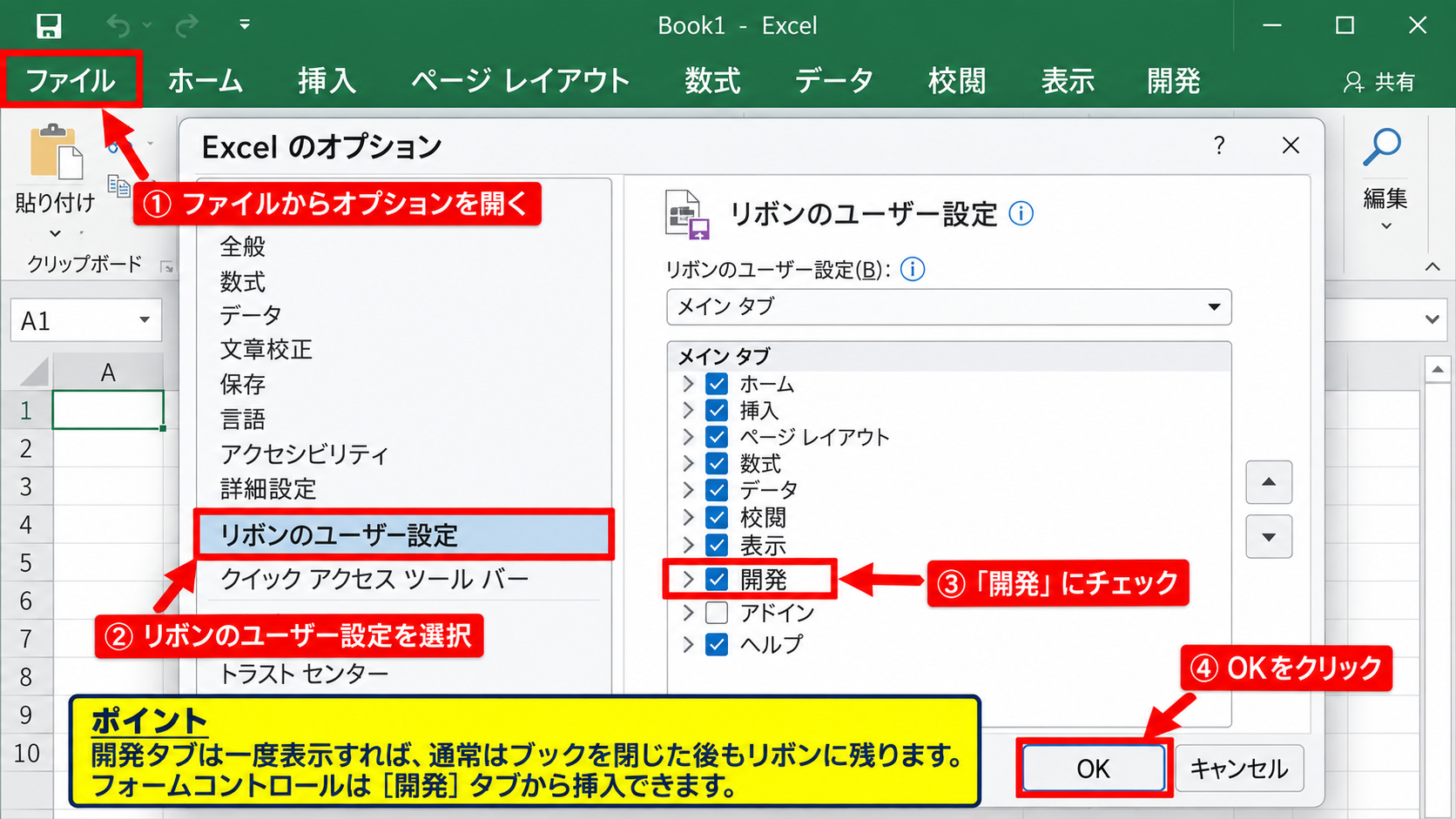Open the メイン タブ dropdown
Screen dimensions: 1456x819
(x=949, y=307)
